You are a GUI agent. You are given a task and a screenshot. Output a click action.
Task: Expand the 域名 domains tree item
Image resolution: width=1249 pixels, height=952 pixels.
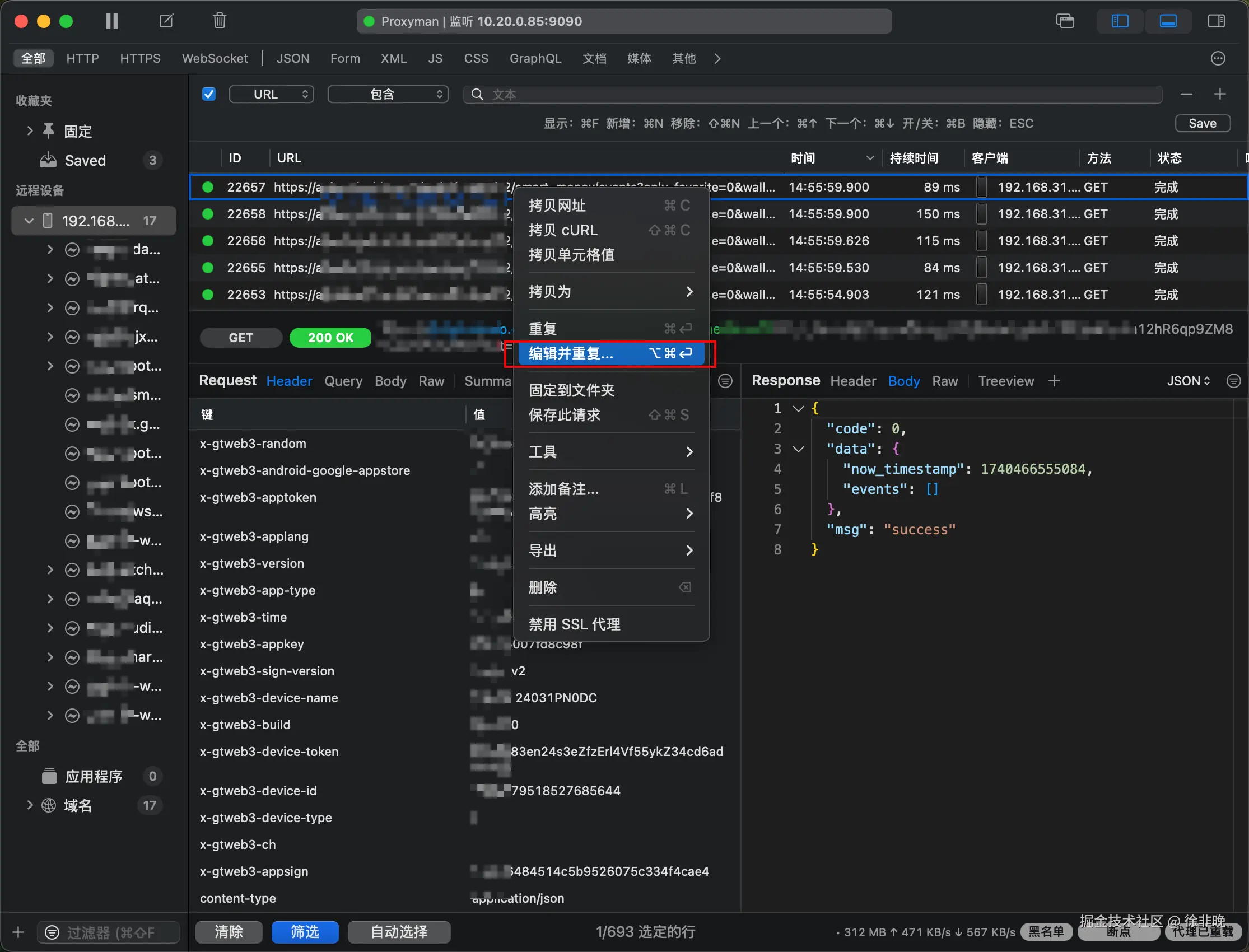[30, 805]
